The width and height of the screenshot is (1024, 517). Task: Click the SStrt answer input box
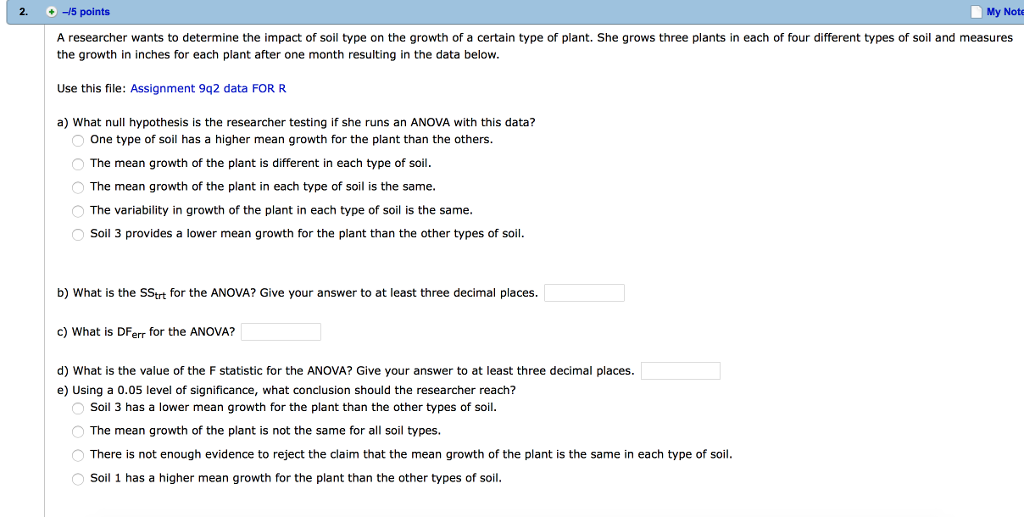(x=584, y=293)
